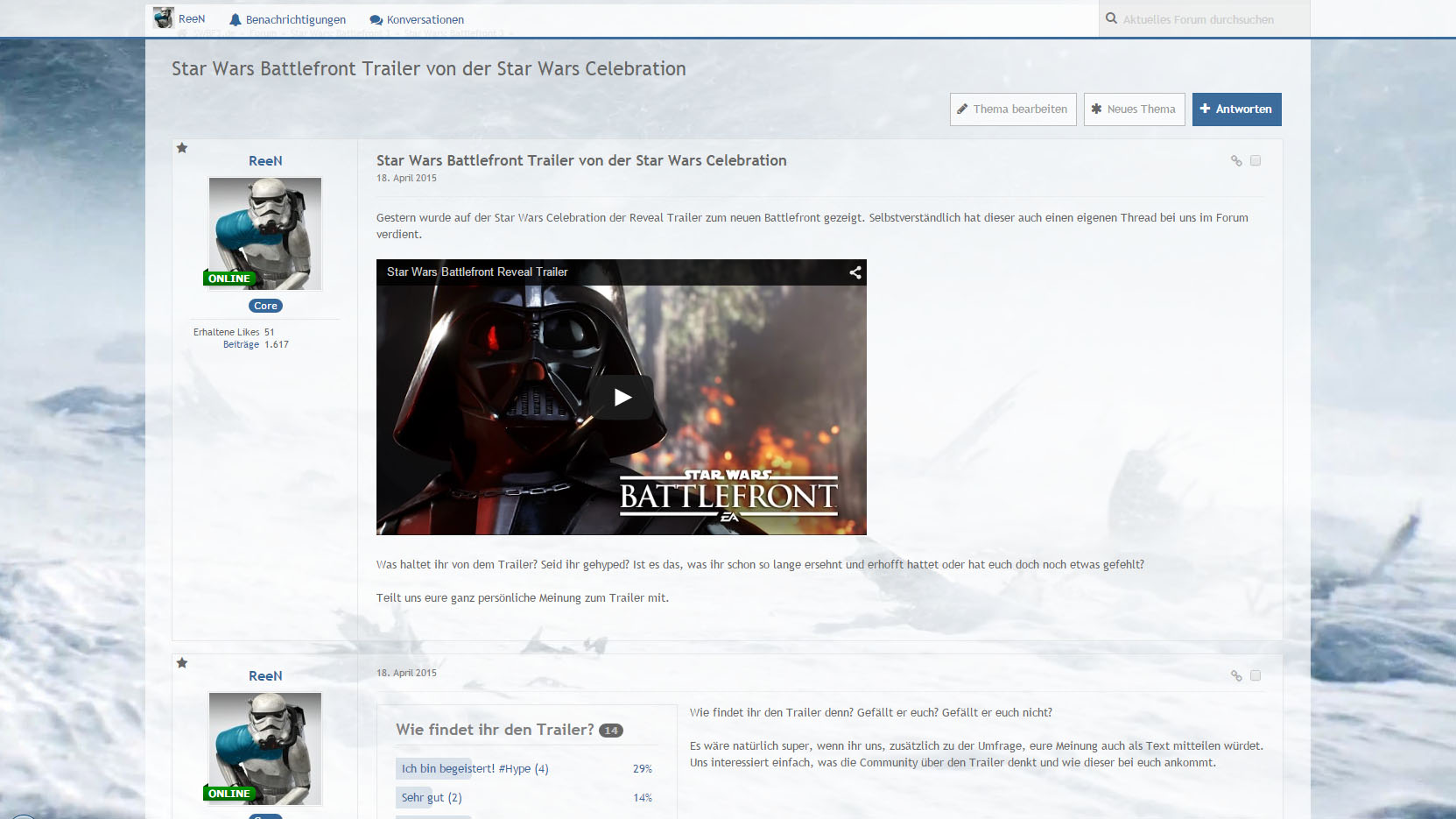Click poll option Ich bin begeistert! #Hype
The height and width of the screenshot is (819, 1456).
point(475,768)
